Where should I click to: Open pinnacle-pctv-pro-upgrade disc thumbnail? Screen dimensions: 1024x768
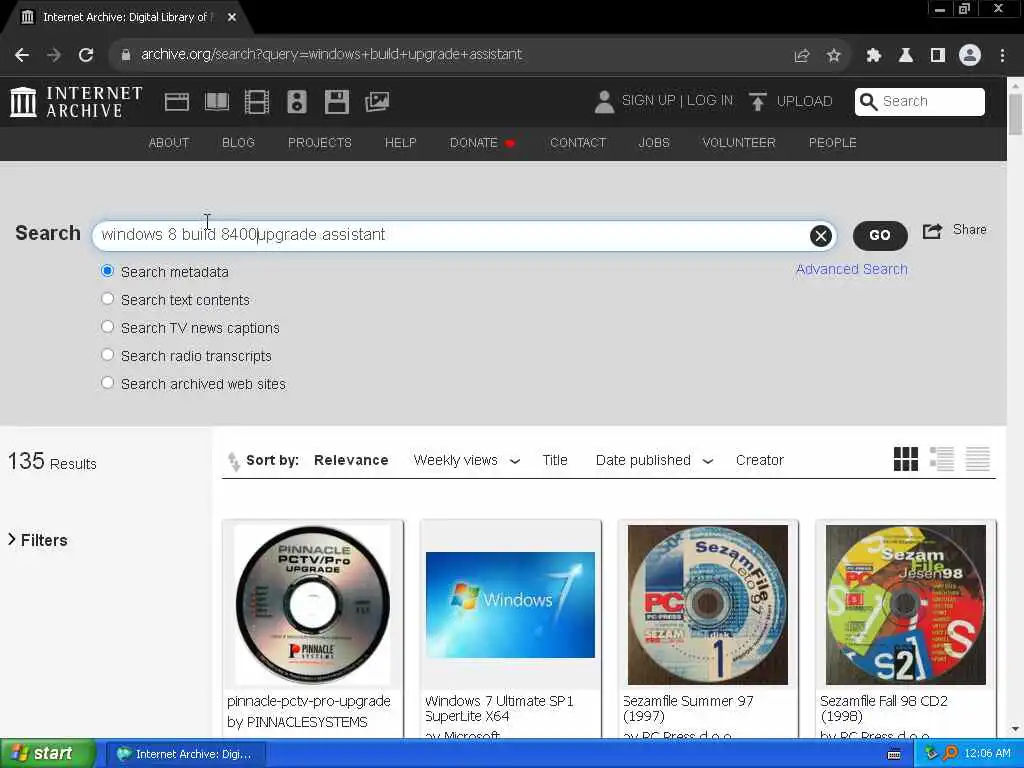click(313, 605)
